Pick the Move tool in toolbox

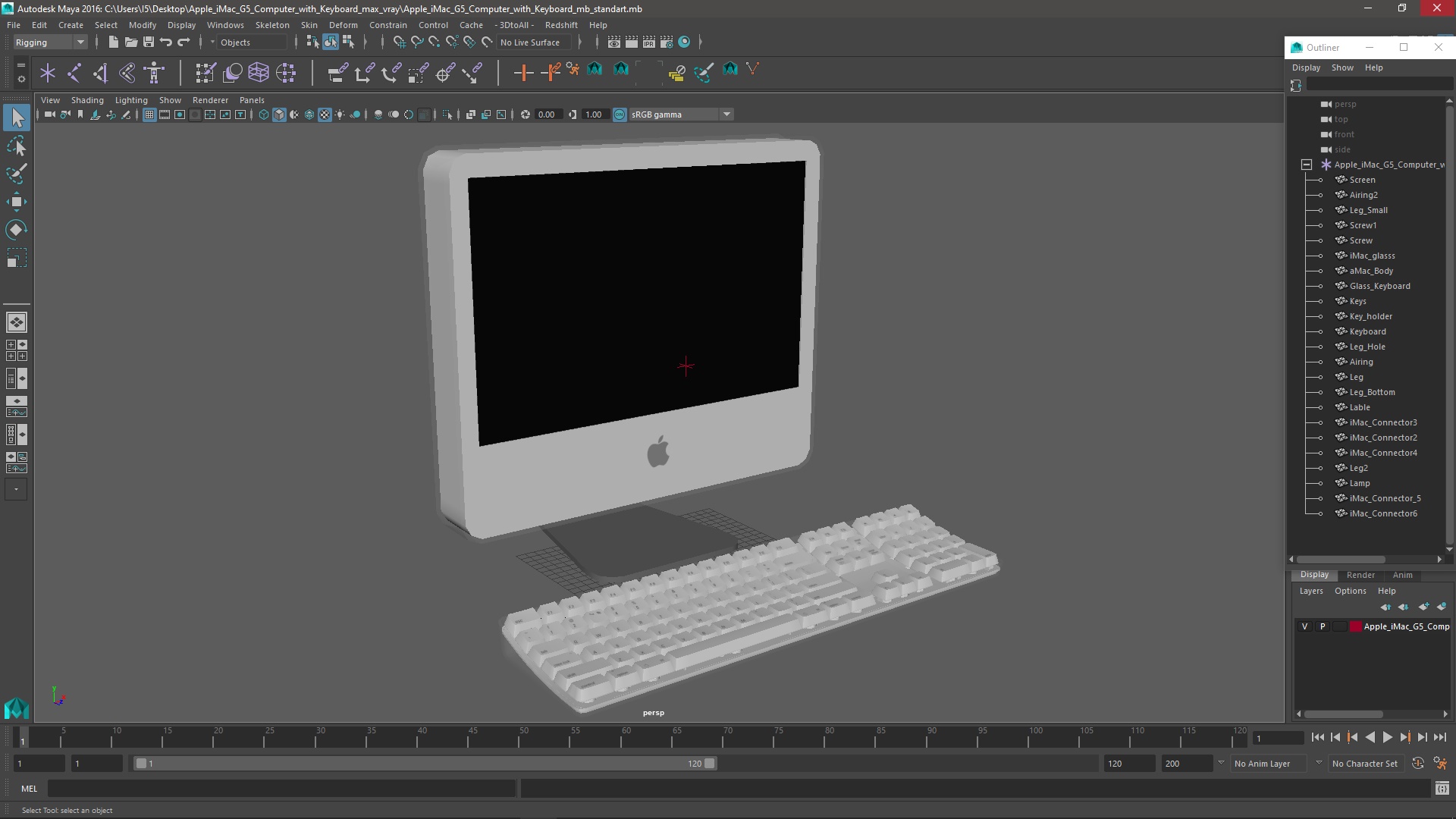(17, 201)
